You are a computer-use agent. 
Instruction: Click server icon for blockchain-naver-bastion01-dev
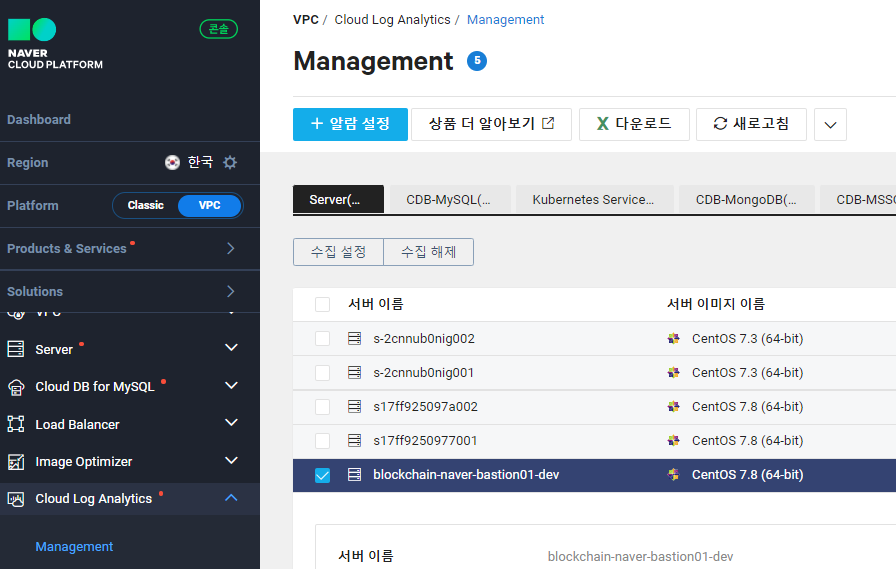(x=354, y=475)
